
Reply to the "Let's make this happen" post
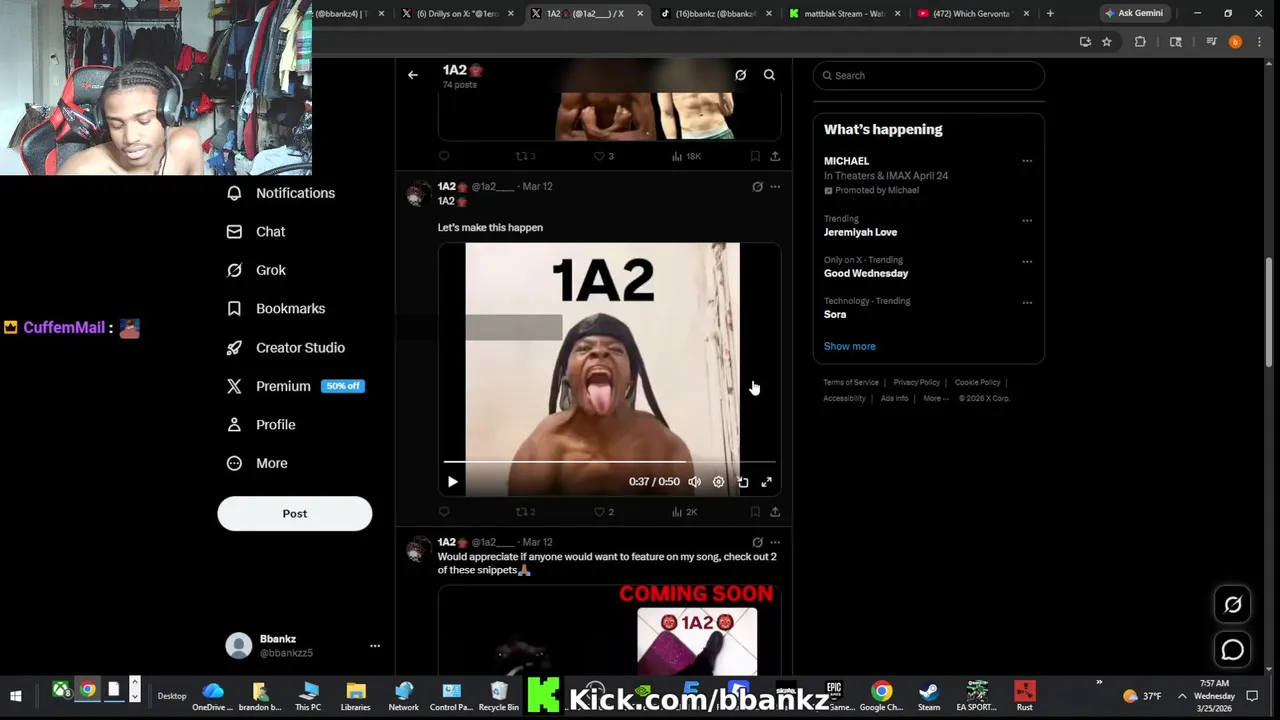[444, 512]
